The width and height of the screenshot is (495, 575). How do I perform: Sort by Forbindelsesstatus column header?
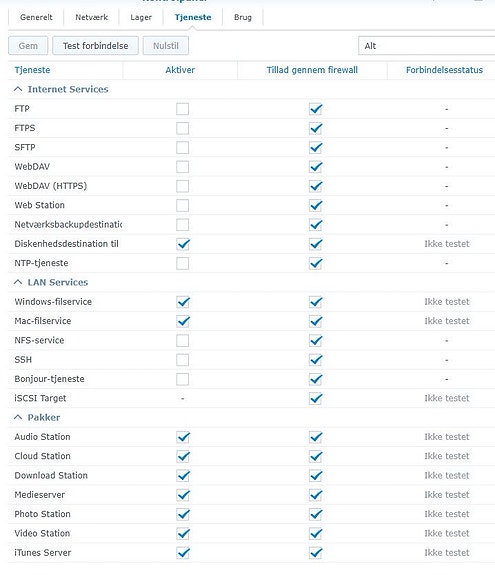tap(444, 70)
